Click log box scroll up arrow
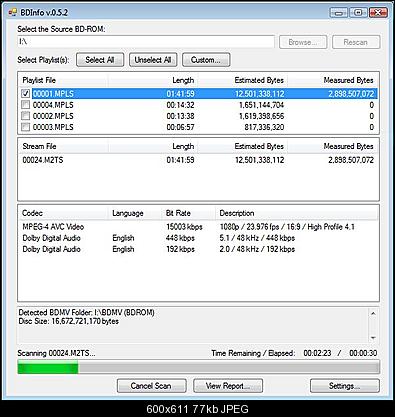Screen dimensions: 395x417 coord(373,314)
